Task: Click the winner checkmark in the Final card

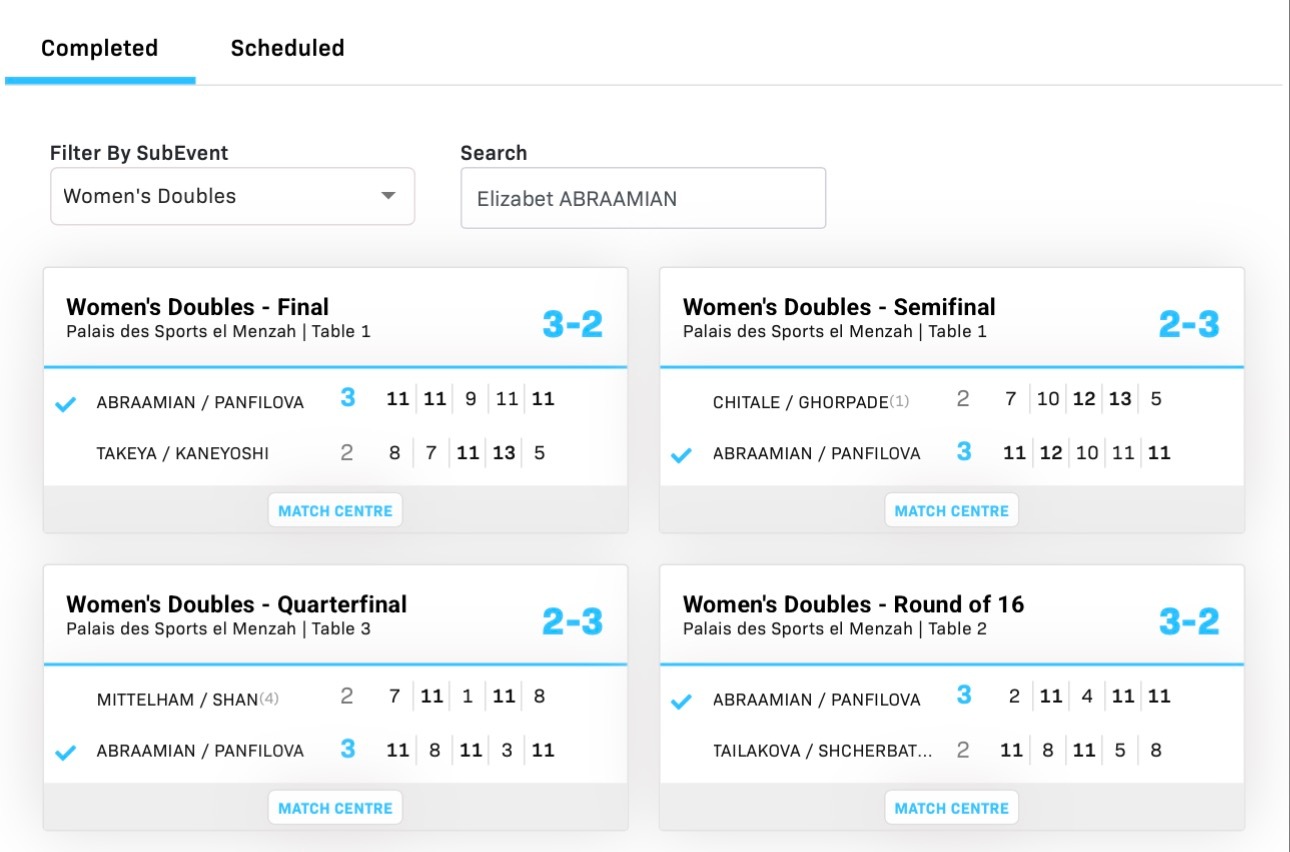Action: point(66,404)
